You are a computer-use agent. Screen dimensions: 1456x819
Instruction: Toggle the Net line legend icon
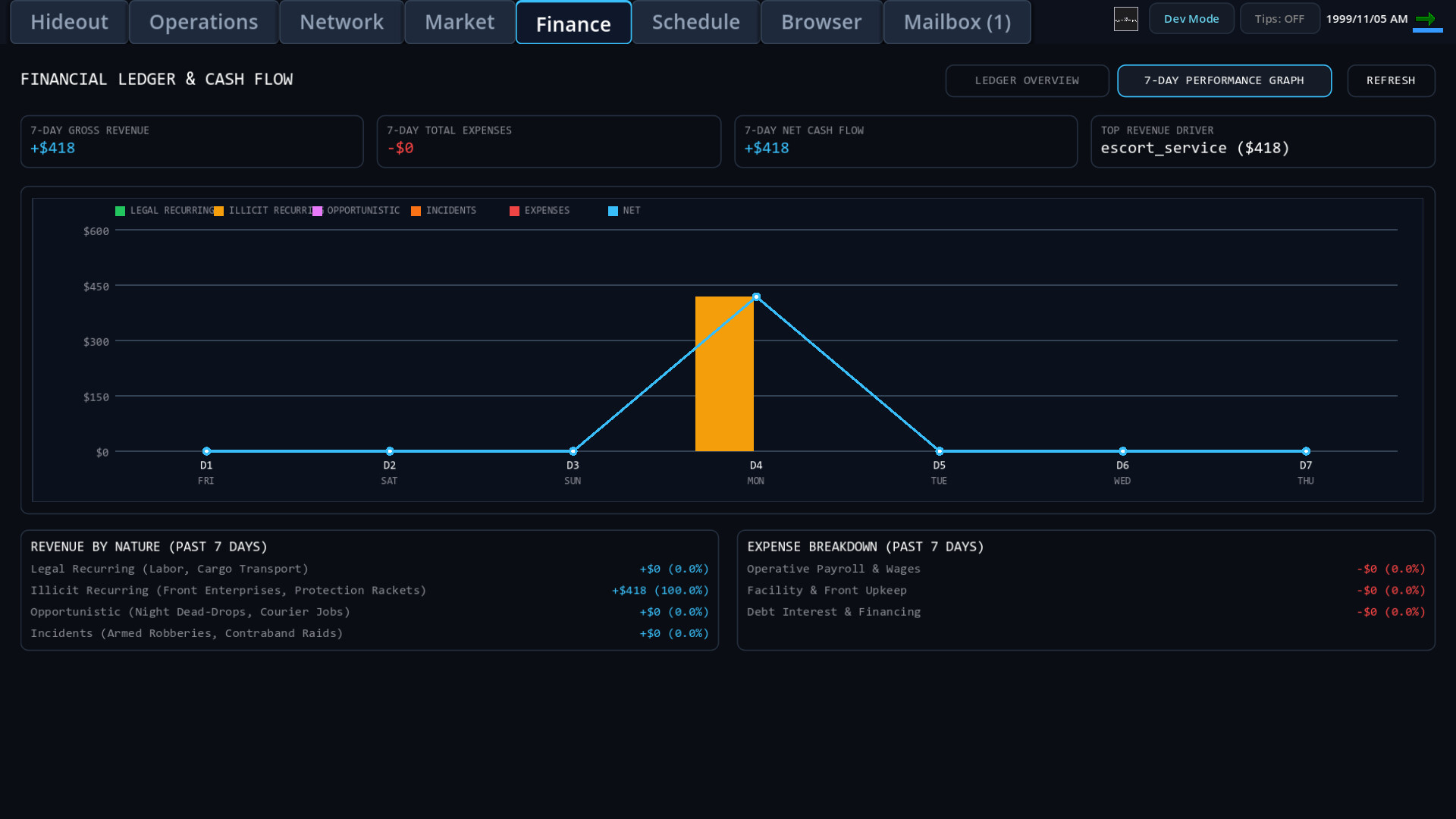[x=613, y=211]
